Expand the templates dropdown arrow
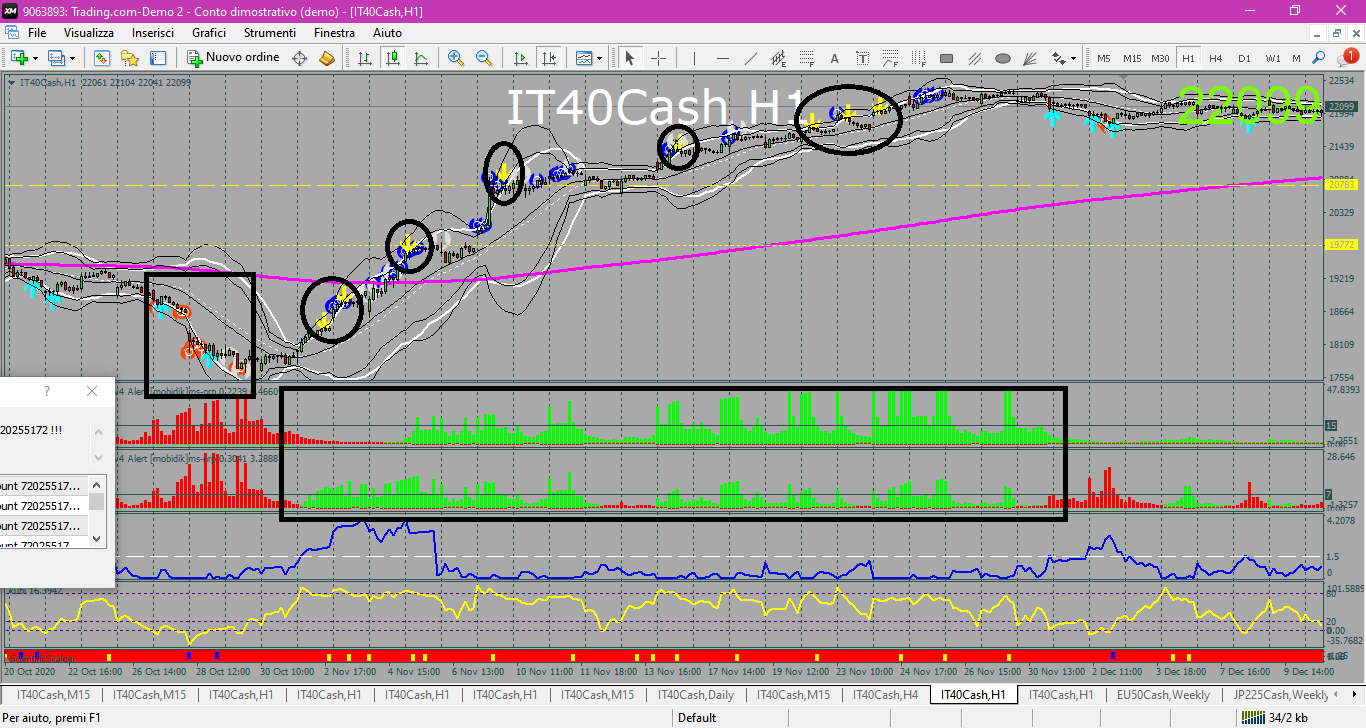 [600, 58]
